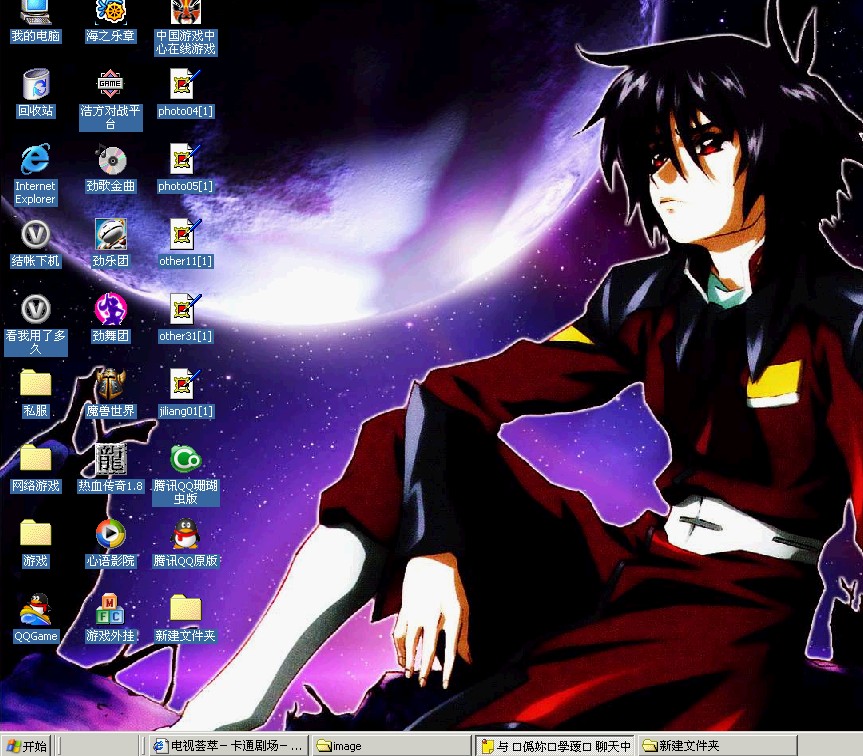Select the 腾讯QQ珊瑚虫版 icon
The width and height of the screenshot is (863, 756).
pos(185,459)
